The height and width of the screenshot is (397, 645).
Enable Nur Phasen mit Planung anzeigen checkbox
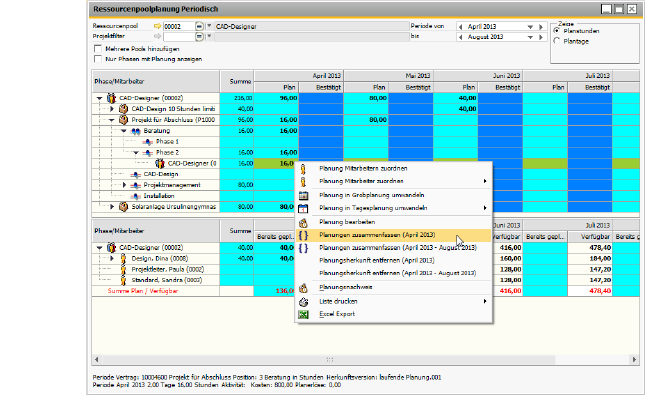point(98,59)
